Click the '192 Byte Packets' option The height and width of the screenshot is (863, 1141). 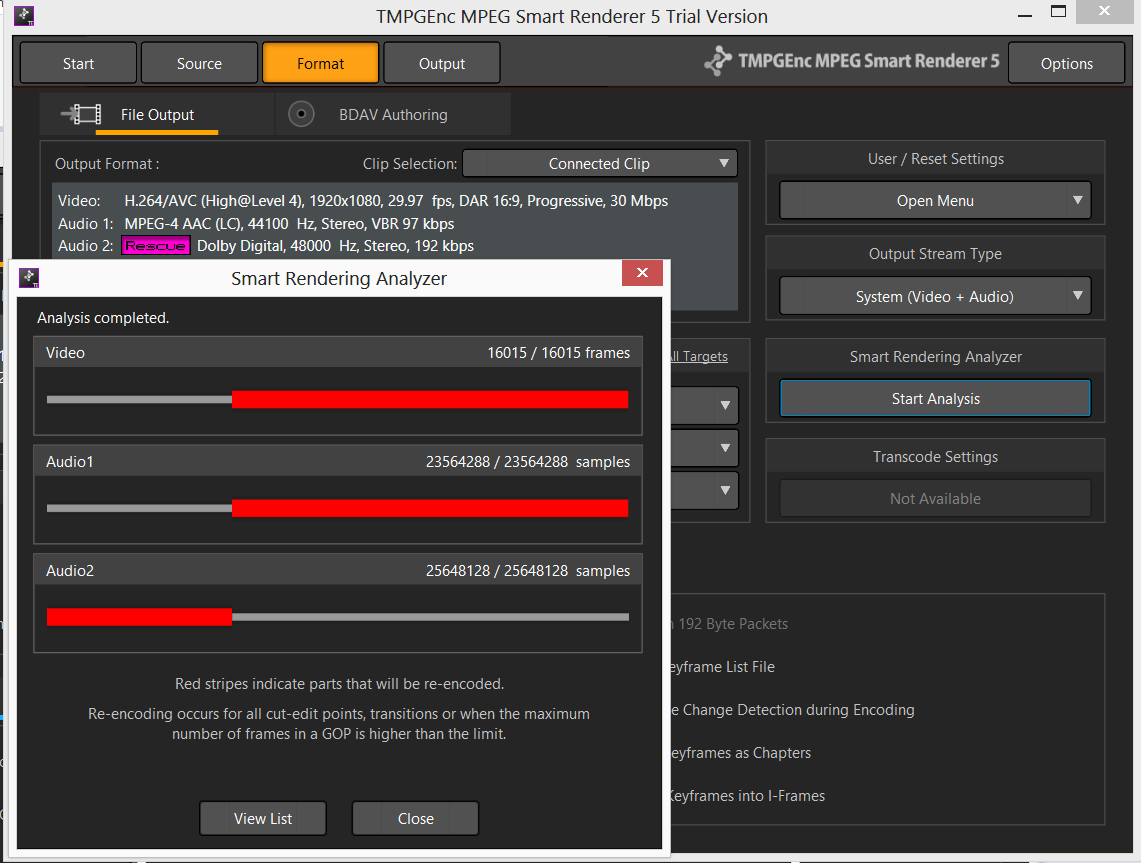point(729,624)
